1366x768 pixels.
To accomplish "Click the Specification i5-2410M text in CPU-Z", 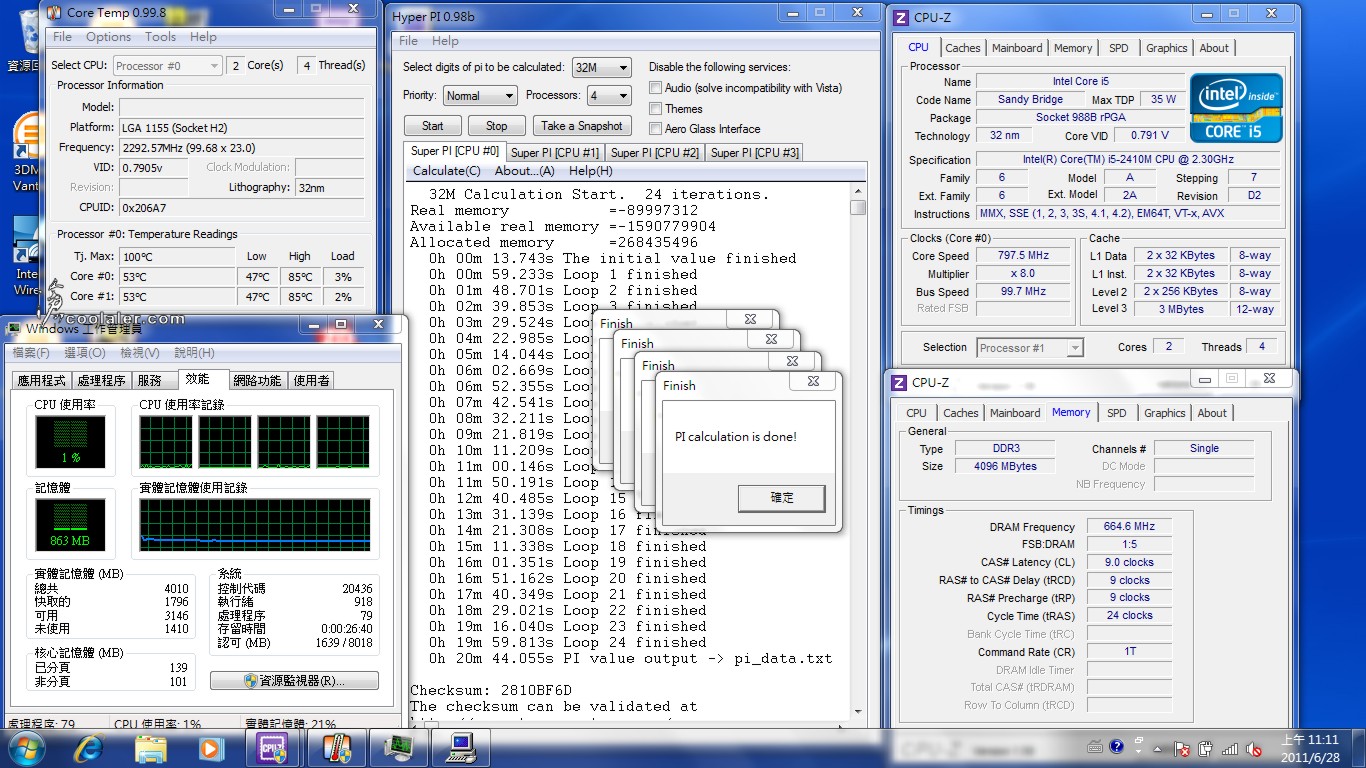I will point(1127,160).
